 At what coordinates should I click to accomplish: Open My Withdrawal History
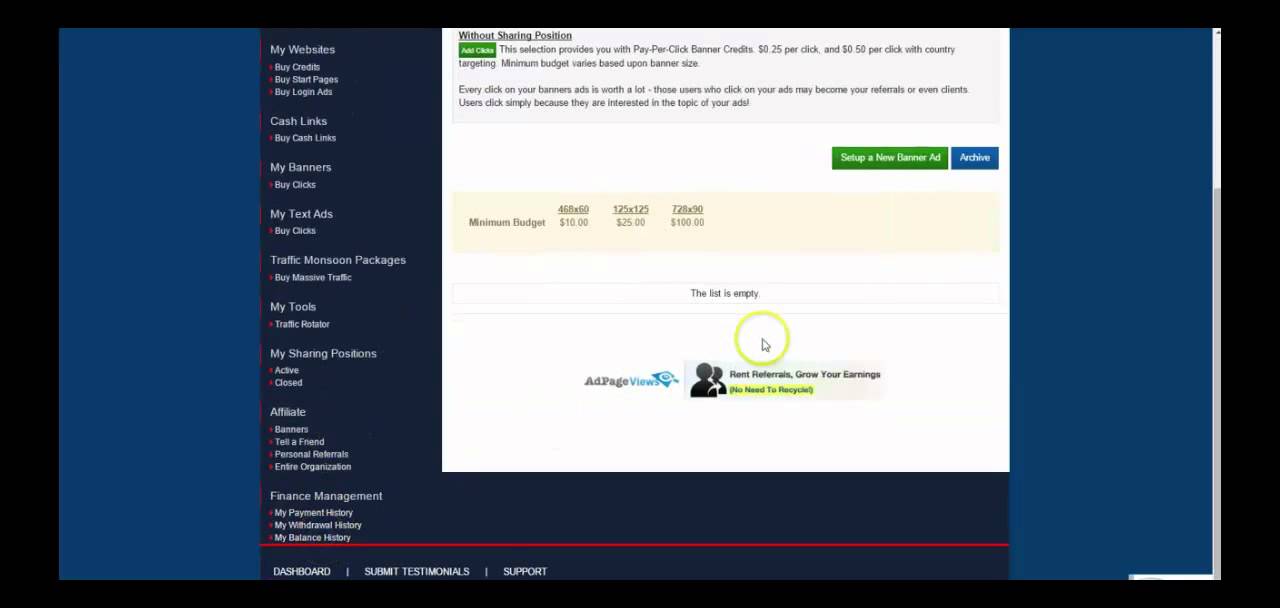click(318, 525)
